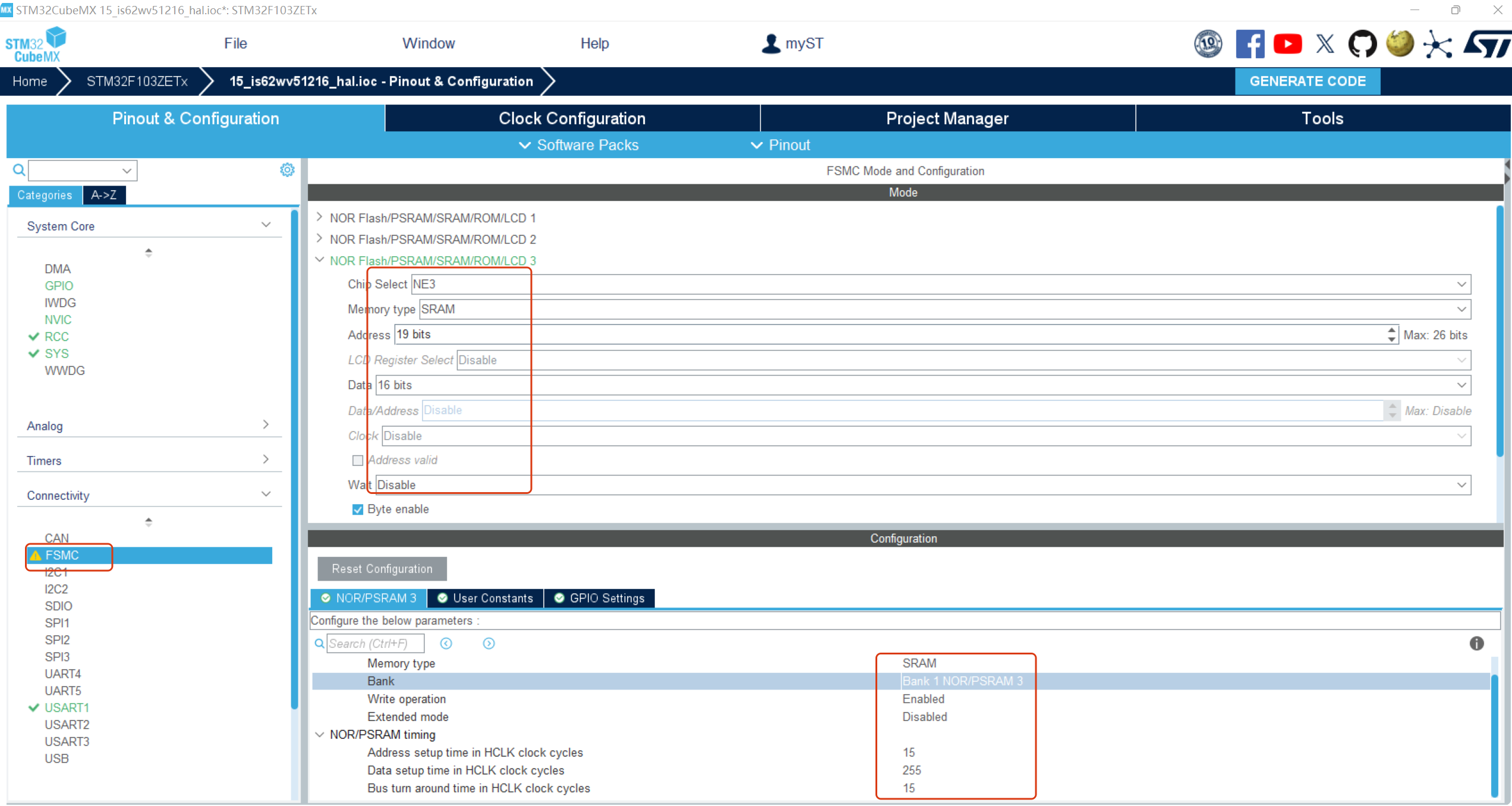The width and height of the screenshot is (1512, 806).
Task: Go to next parameter search result
Action: tap(489, 643)
